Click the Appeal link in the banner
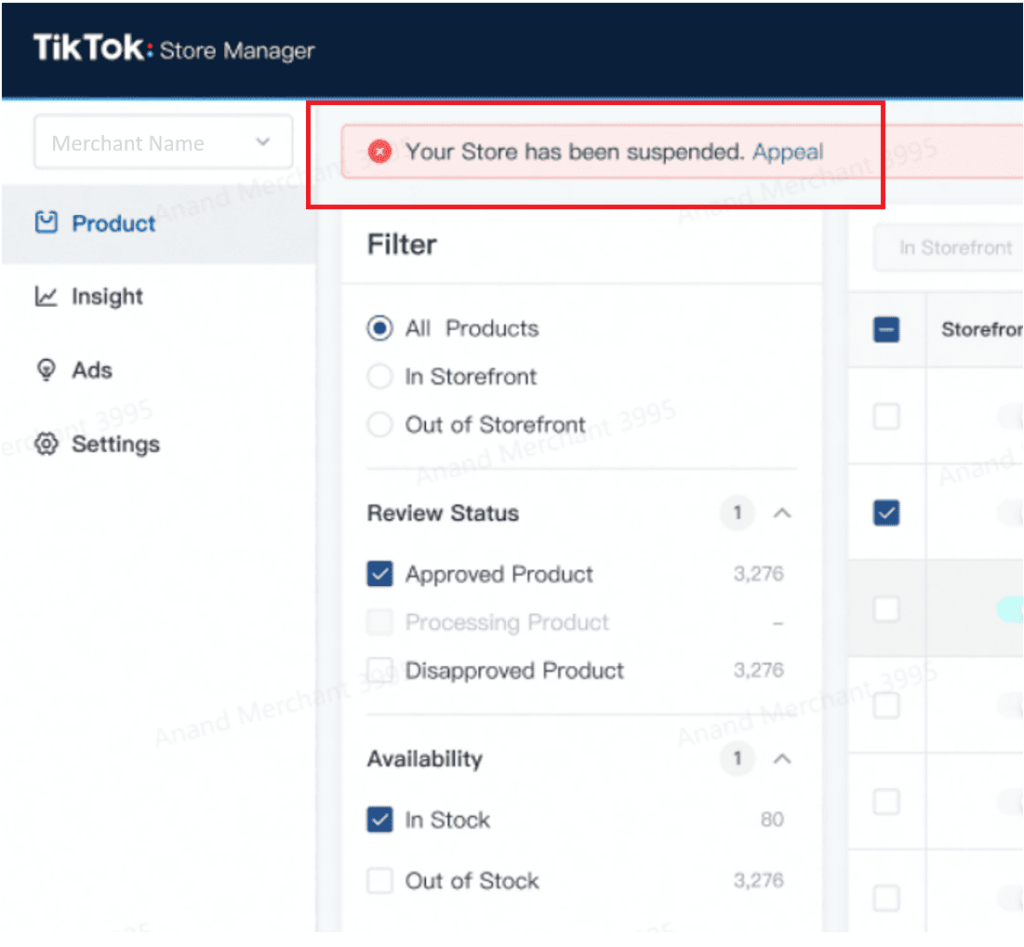This screenshot has width=1024, height=947. 788,152
